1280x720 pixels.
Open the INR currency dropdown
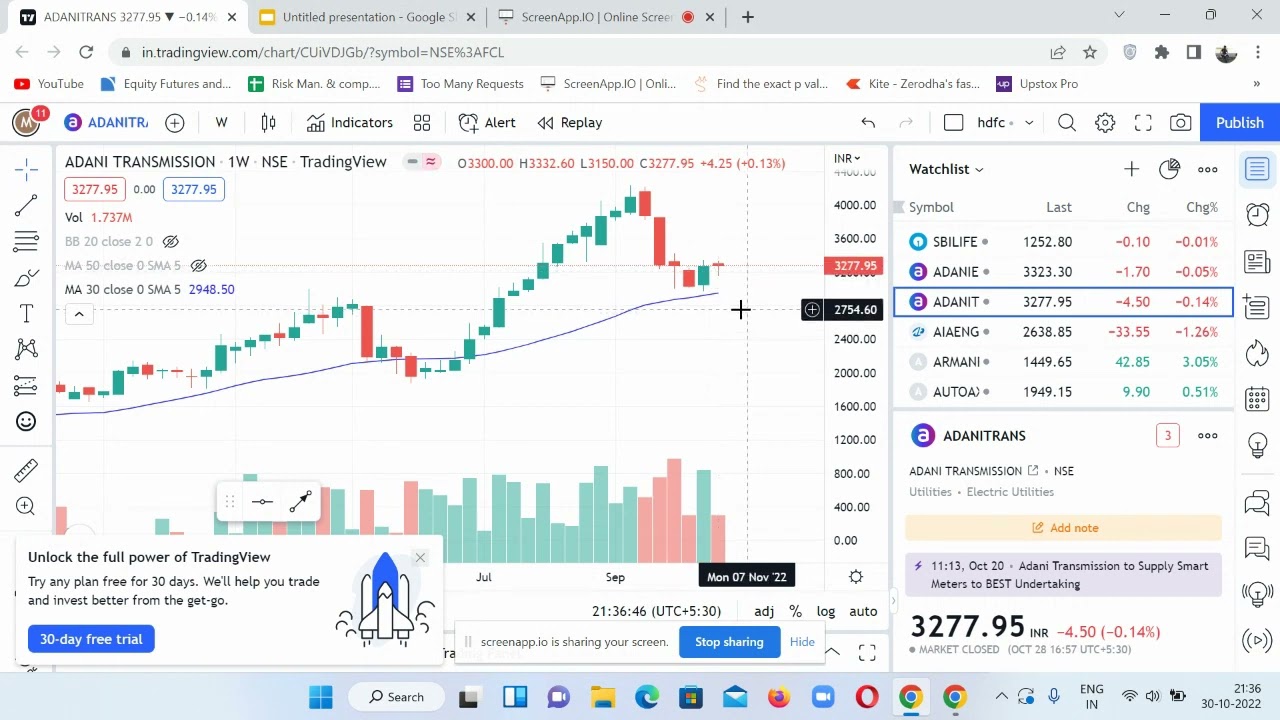pos(847,158)
